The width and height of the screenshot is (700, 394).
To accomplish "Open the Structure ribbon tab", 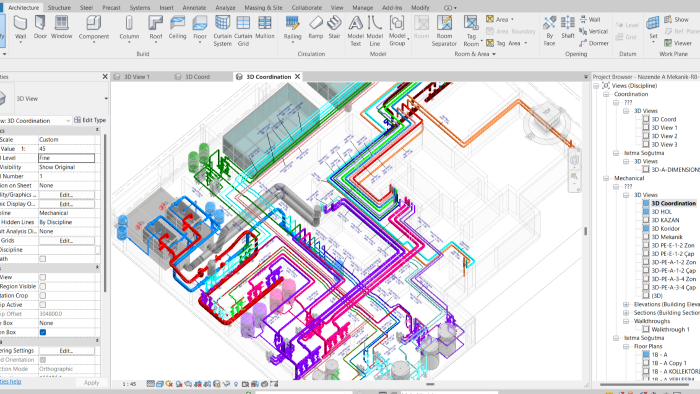I will 59,8.
